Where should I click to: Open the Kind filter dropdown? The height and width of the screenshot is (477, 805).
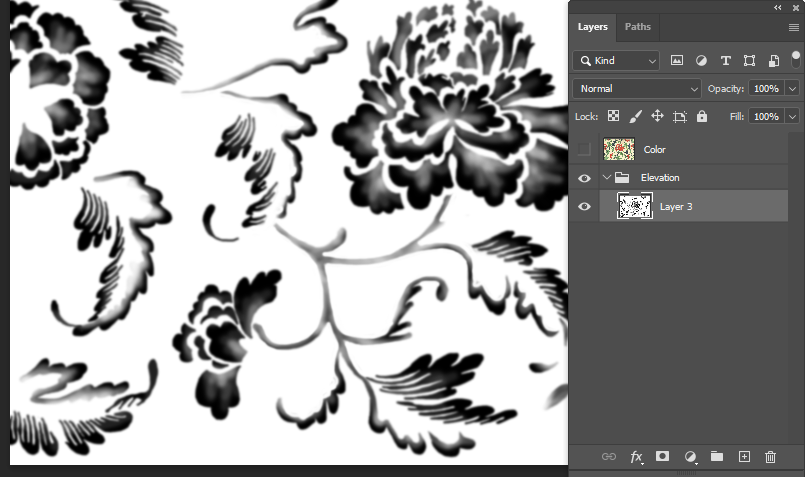[616, 61]
